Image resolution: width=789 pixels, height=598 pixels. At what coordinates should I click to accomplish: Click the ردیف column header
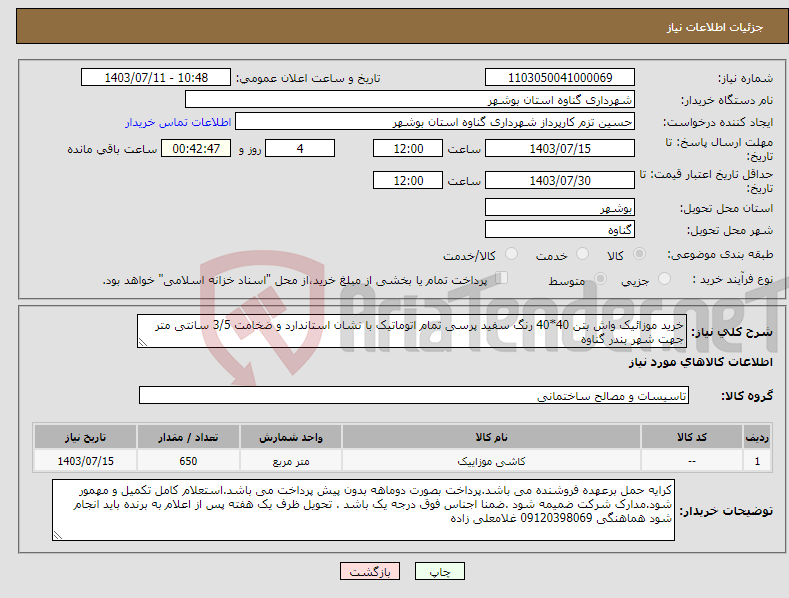coord(757,437)
